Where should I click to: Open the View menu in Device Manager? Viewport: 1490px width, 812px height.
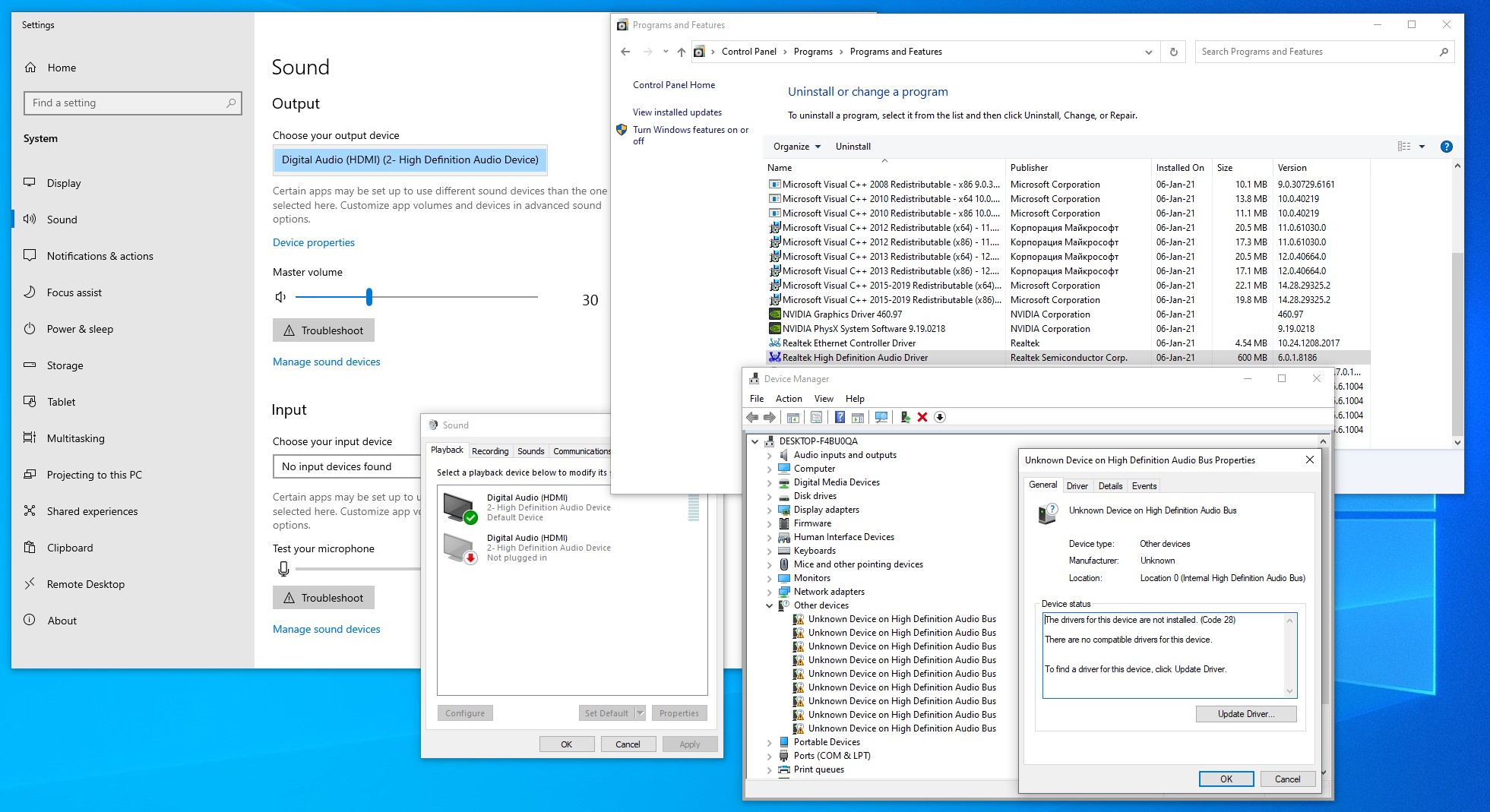click(824, 399)
